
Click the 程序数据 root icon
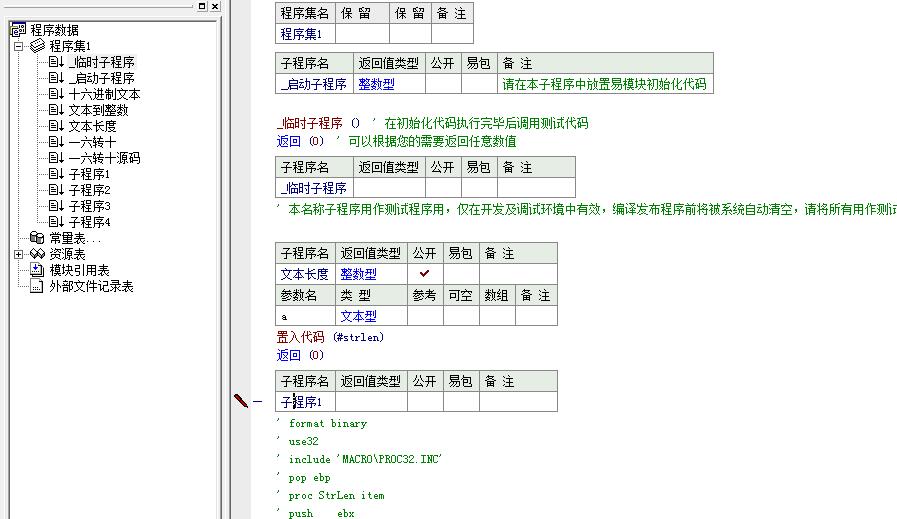click(x=19, y=30)
